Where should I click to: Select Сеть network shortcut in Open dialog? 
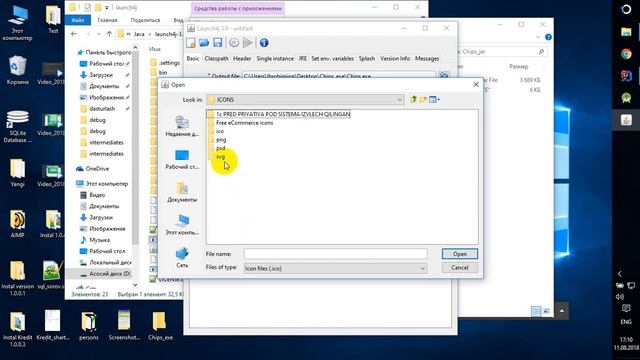coord(182,257)
